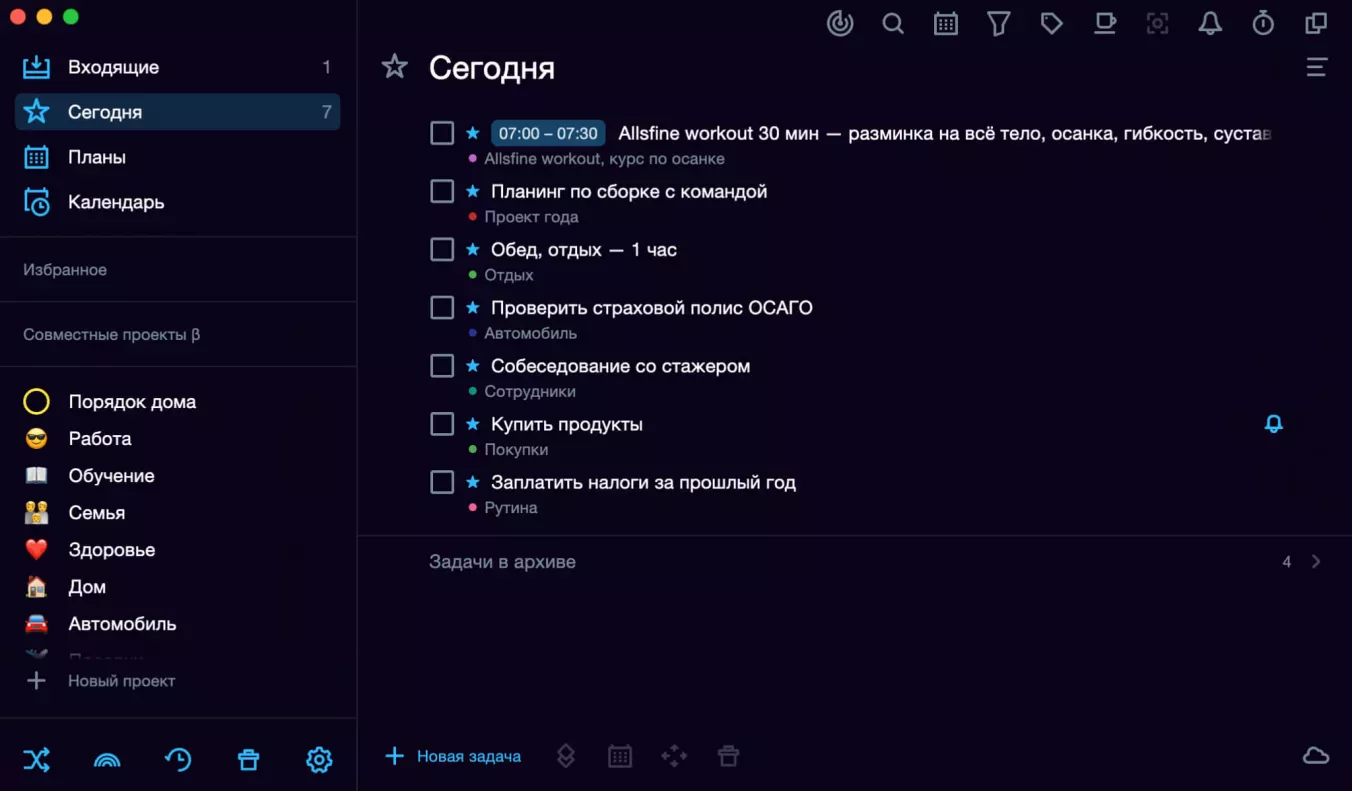Open settings gear in bottom sidebar
Screen dimensions: 1352x791
[319, 760]
